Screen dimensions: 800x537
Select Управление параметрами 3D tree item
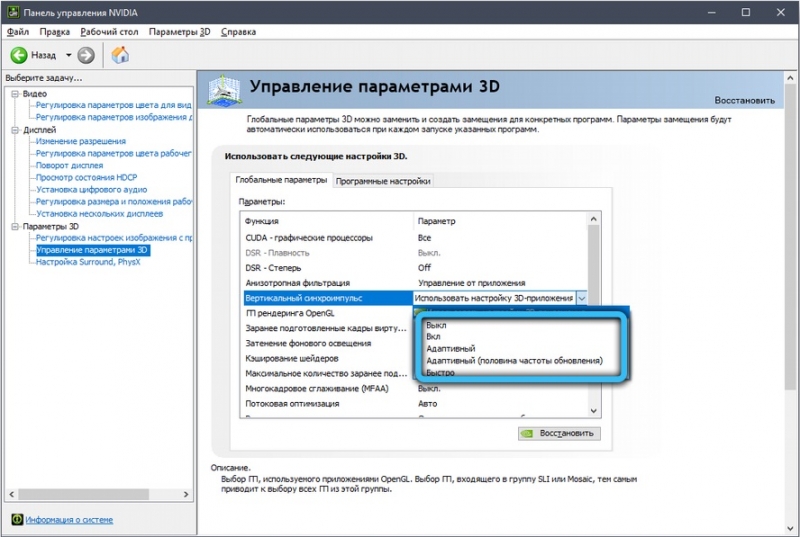(92, 250)
